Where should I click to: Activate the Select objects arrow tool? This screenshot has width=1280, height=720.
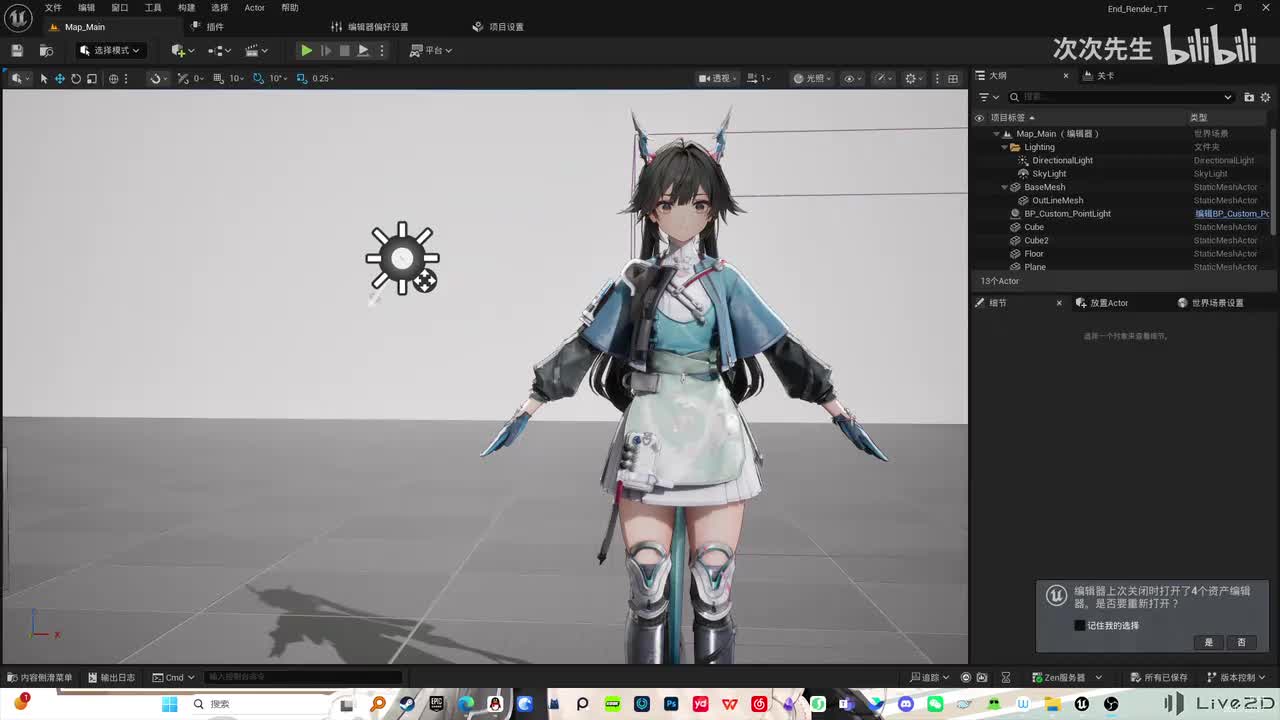tap(43, 78)
